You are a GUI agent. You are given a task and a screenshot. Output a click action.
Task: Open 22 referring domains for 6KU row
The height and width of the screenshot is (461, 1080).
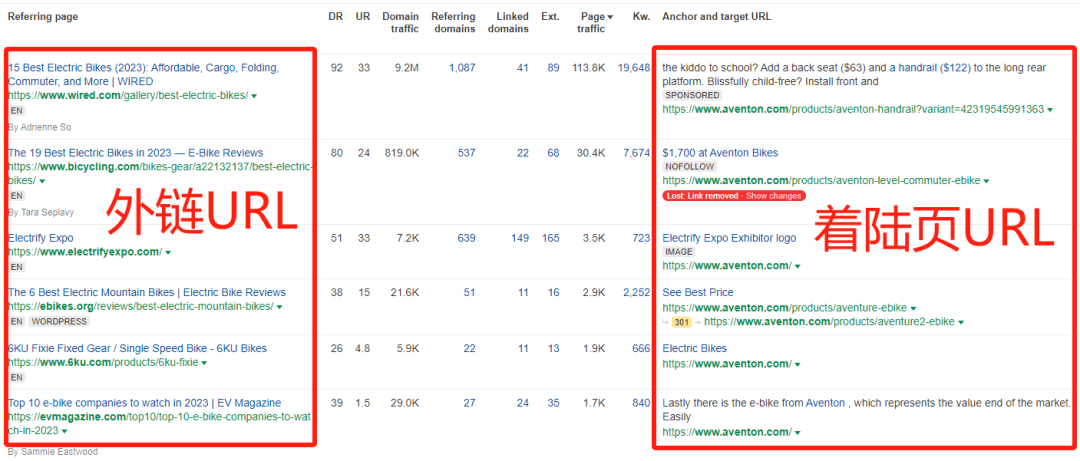coord(469,349)
